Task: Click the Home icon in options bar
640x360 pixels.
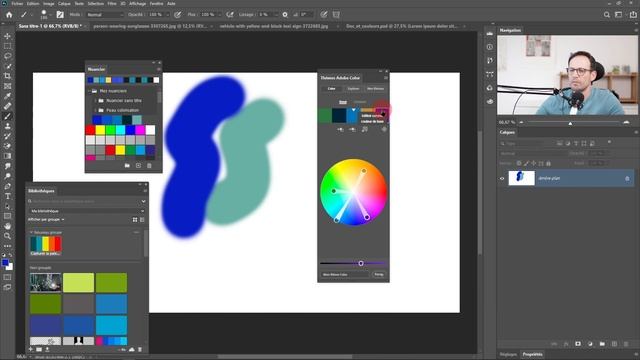Action: coord(9,15)
